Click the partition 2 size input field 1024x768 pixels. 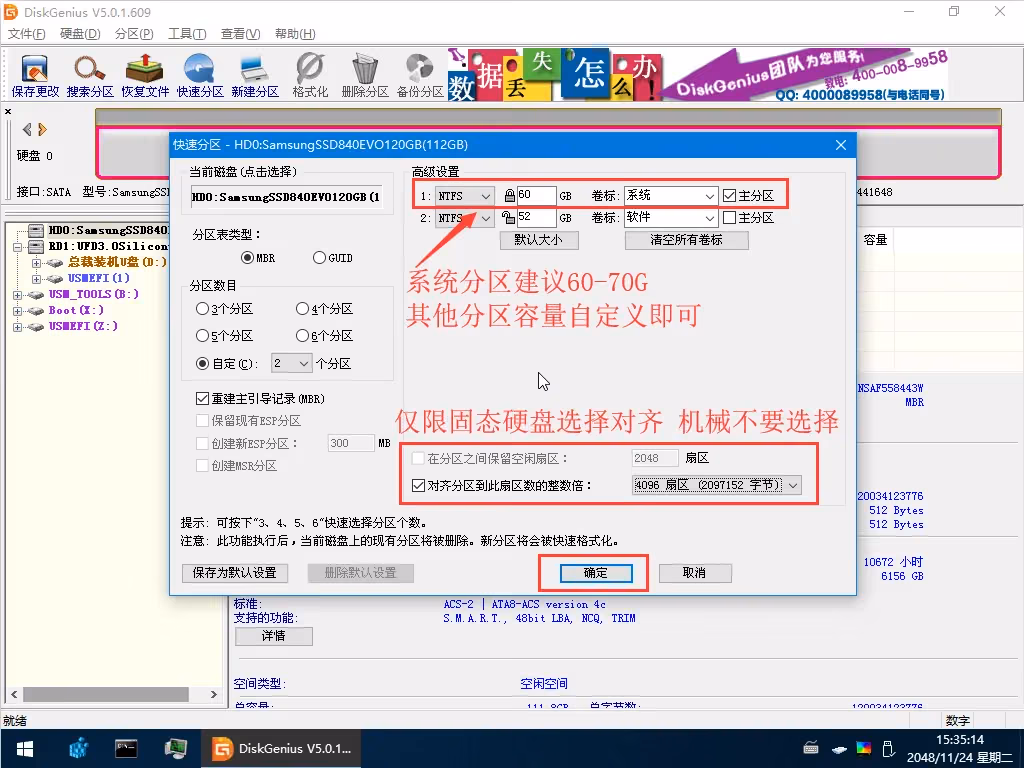click(536, 217)
